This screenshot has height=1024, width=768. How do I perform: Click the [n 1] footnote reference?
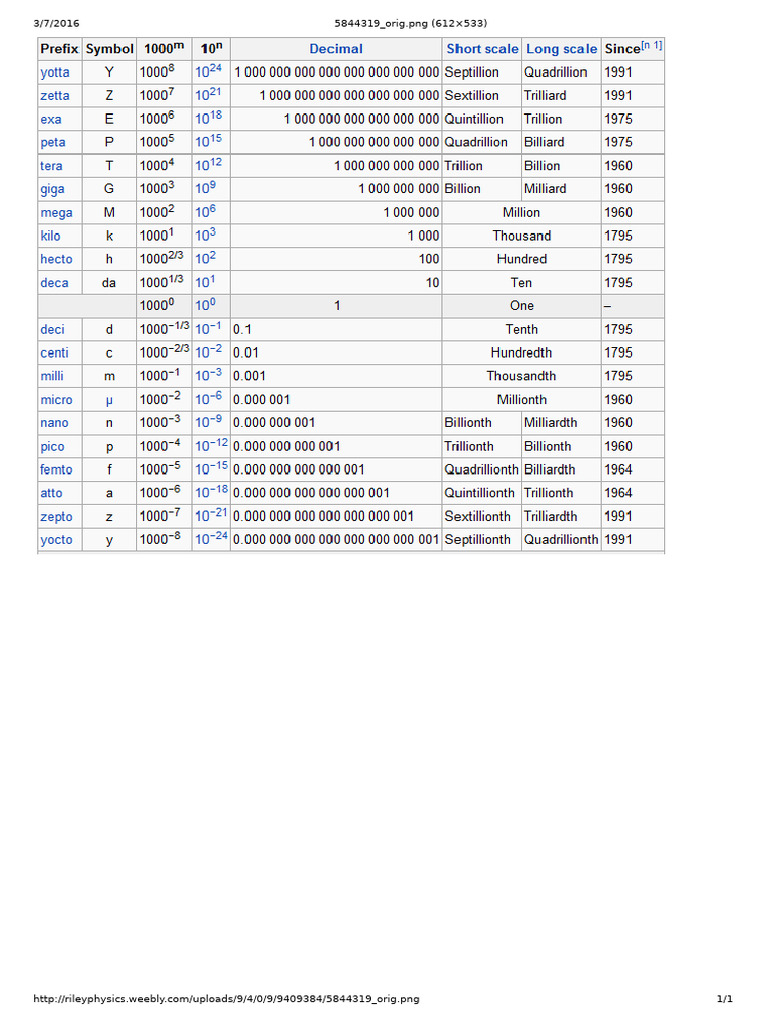pos(652,45)
